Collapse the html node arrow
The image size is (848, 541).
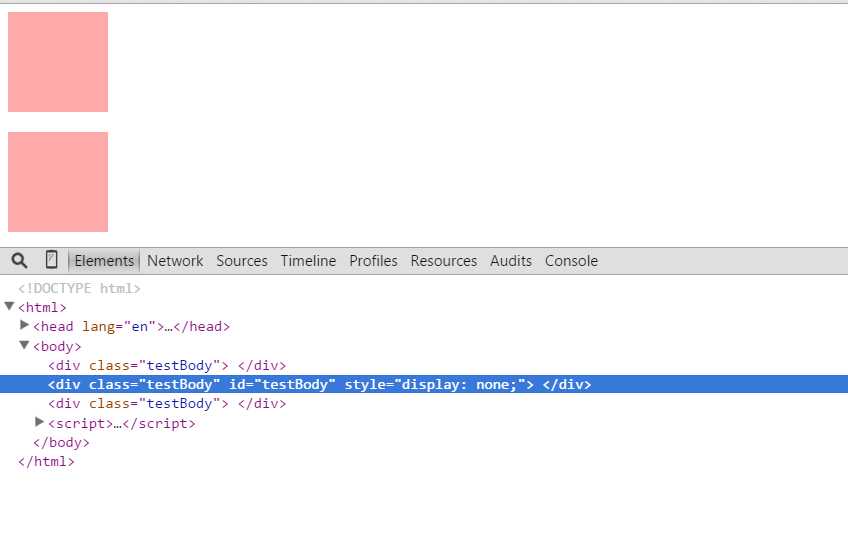(x=9, y=306)
